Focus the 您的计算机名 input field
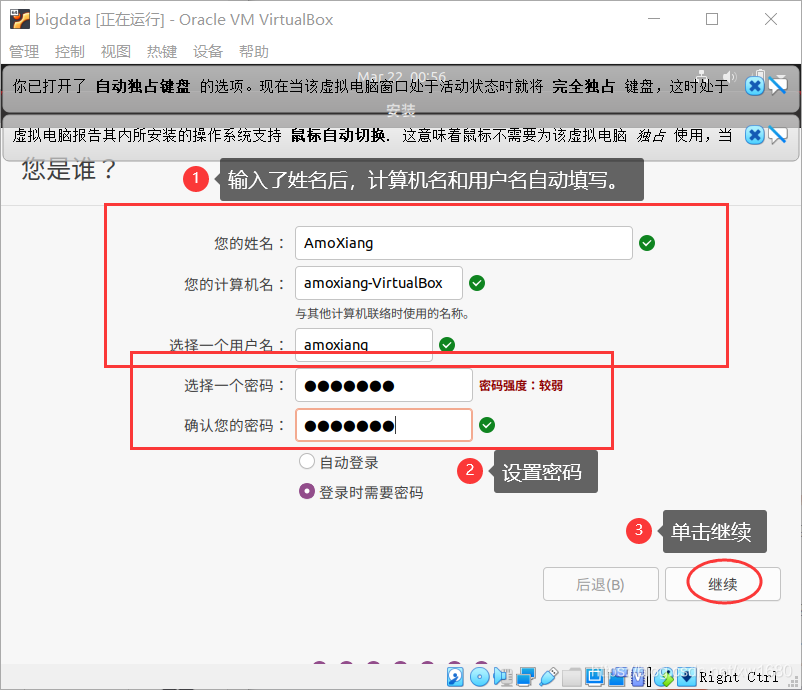 (x=378, y=283)
